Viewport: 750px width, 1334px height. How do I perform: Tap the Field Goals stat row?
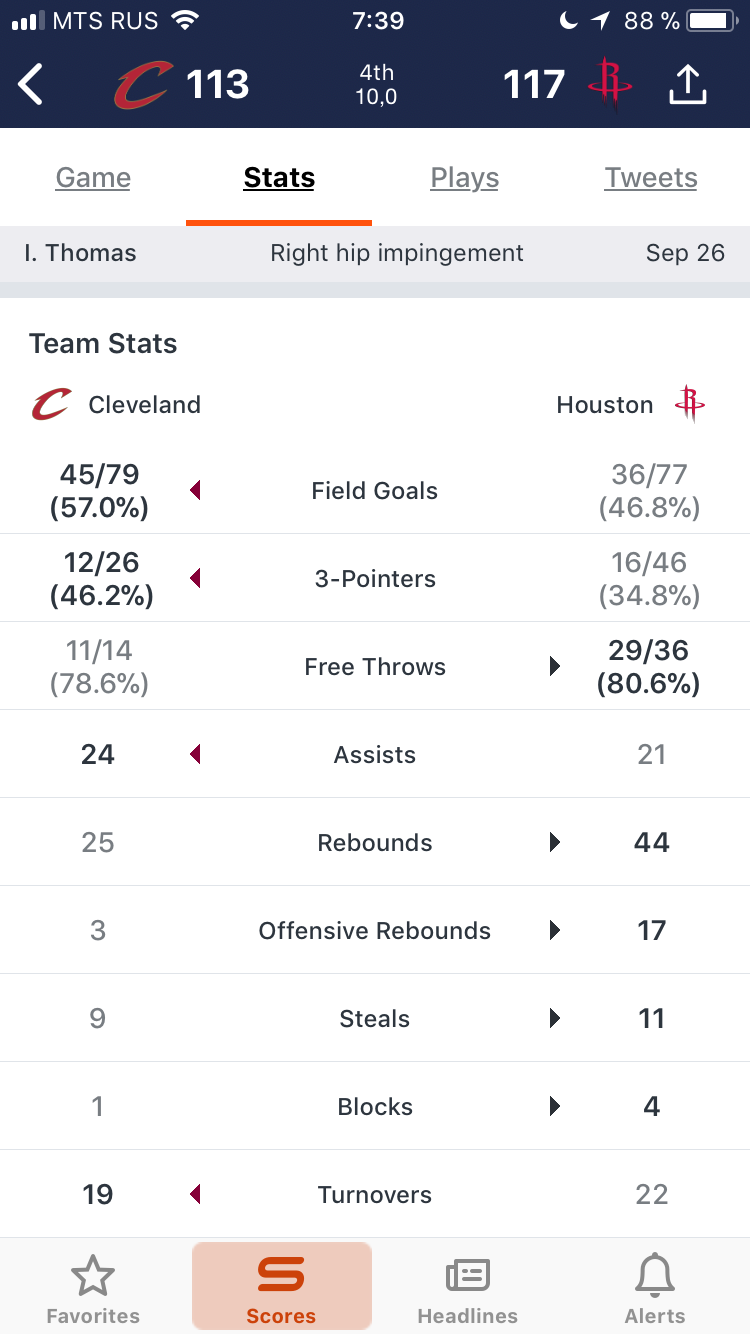point(375,490)
